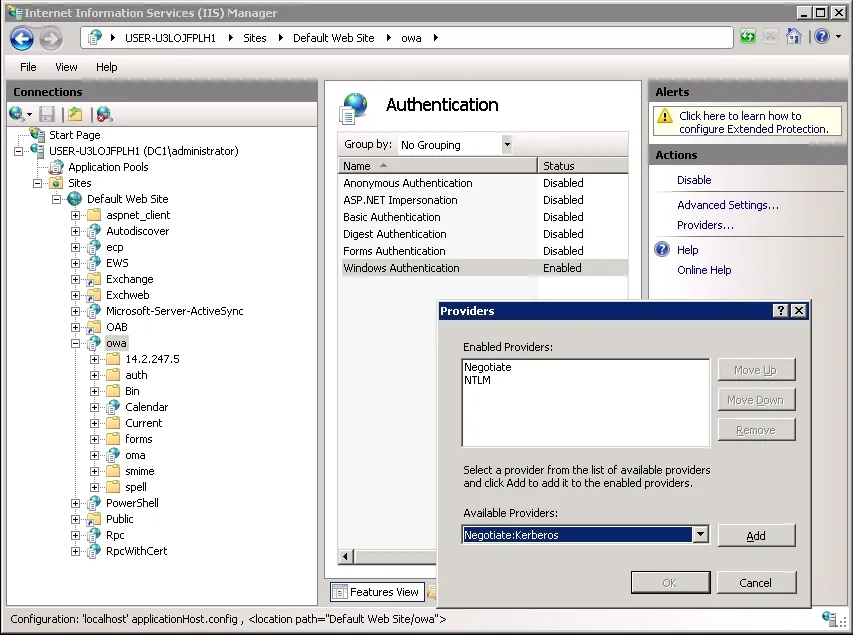This screenshot has width=853, height=635.
Task: Click the Providers dialog question-mark help button
Action: (781, 310)
